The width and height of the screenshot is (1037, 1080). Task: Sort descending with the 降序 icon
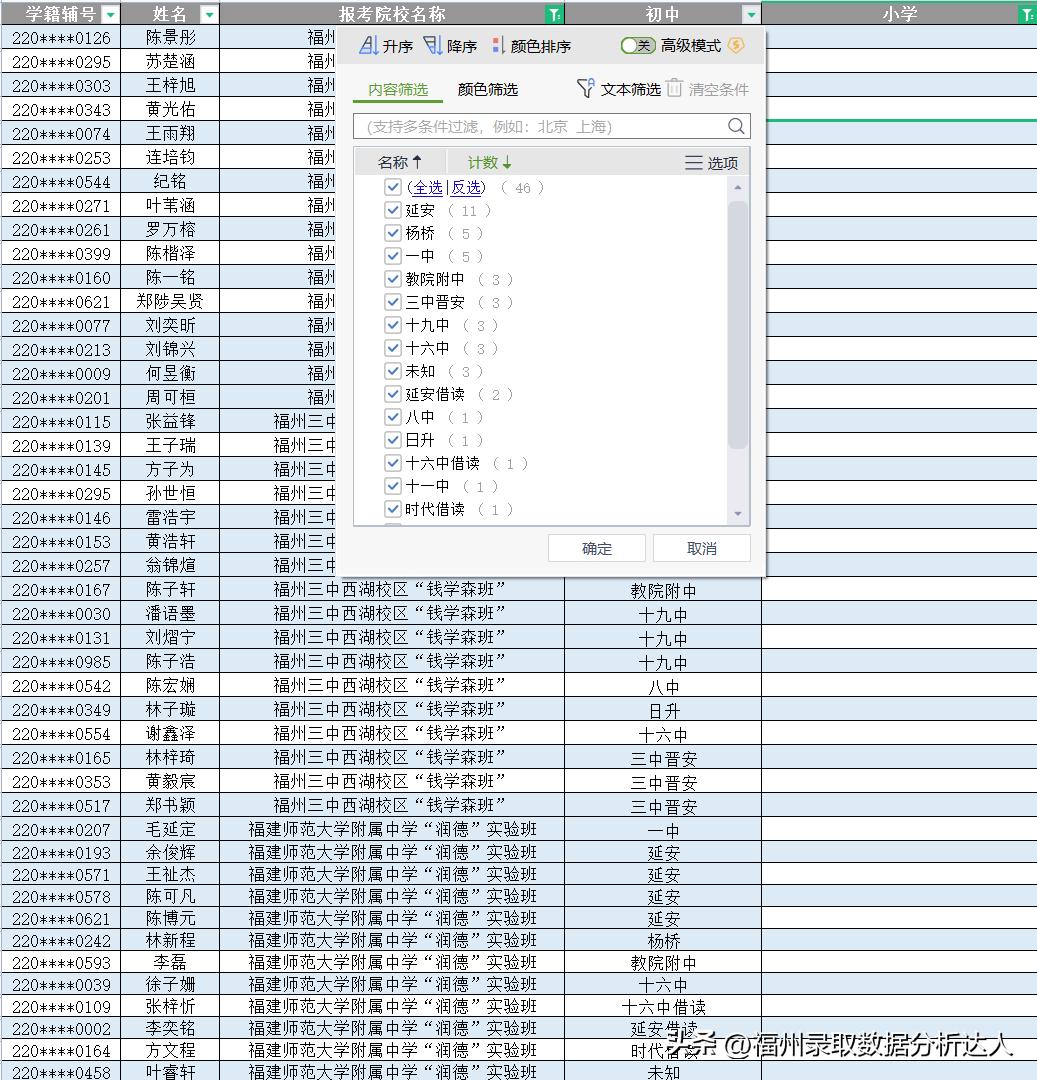pyautogui.click(x=433, y=46)
